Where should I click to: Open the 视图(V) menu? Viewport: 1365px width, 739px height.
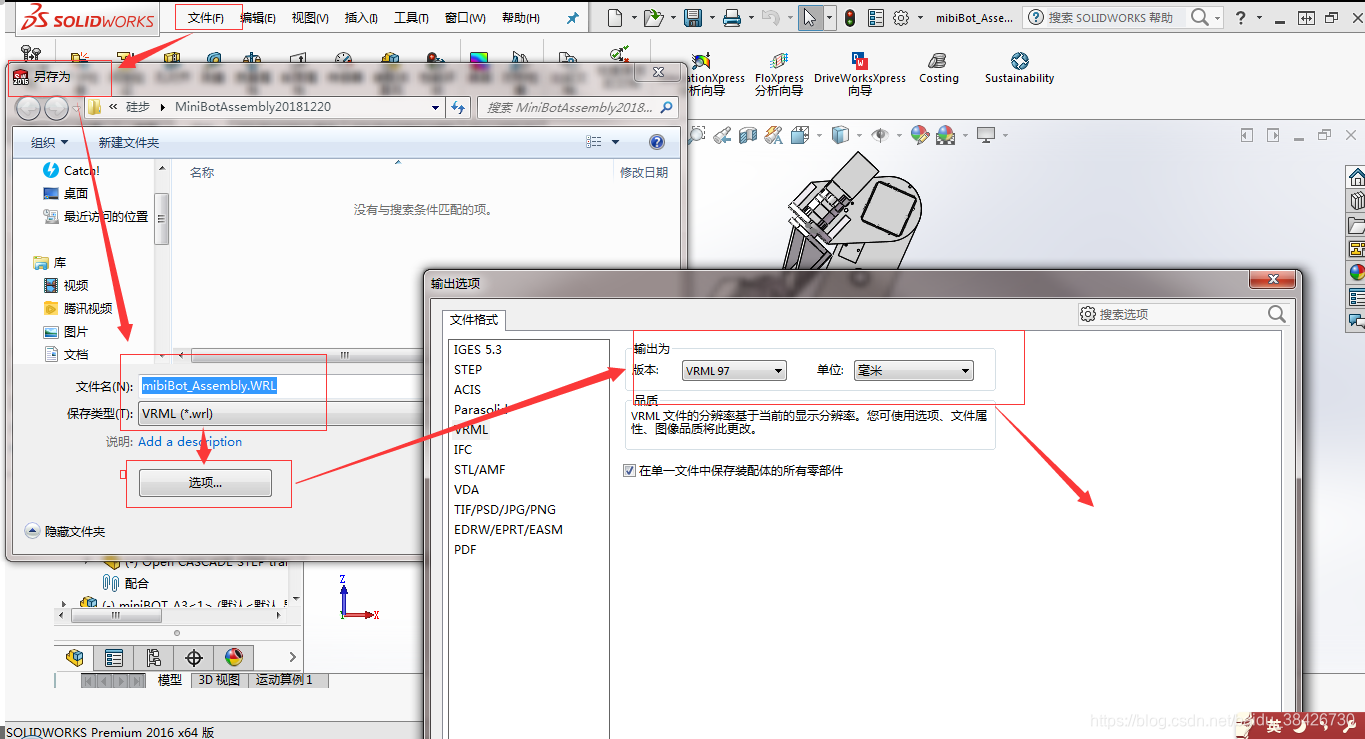(310, 18)
